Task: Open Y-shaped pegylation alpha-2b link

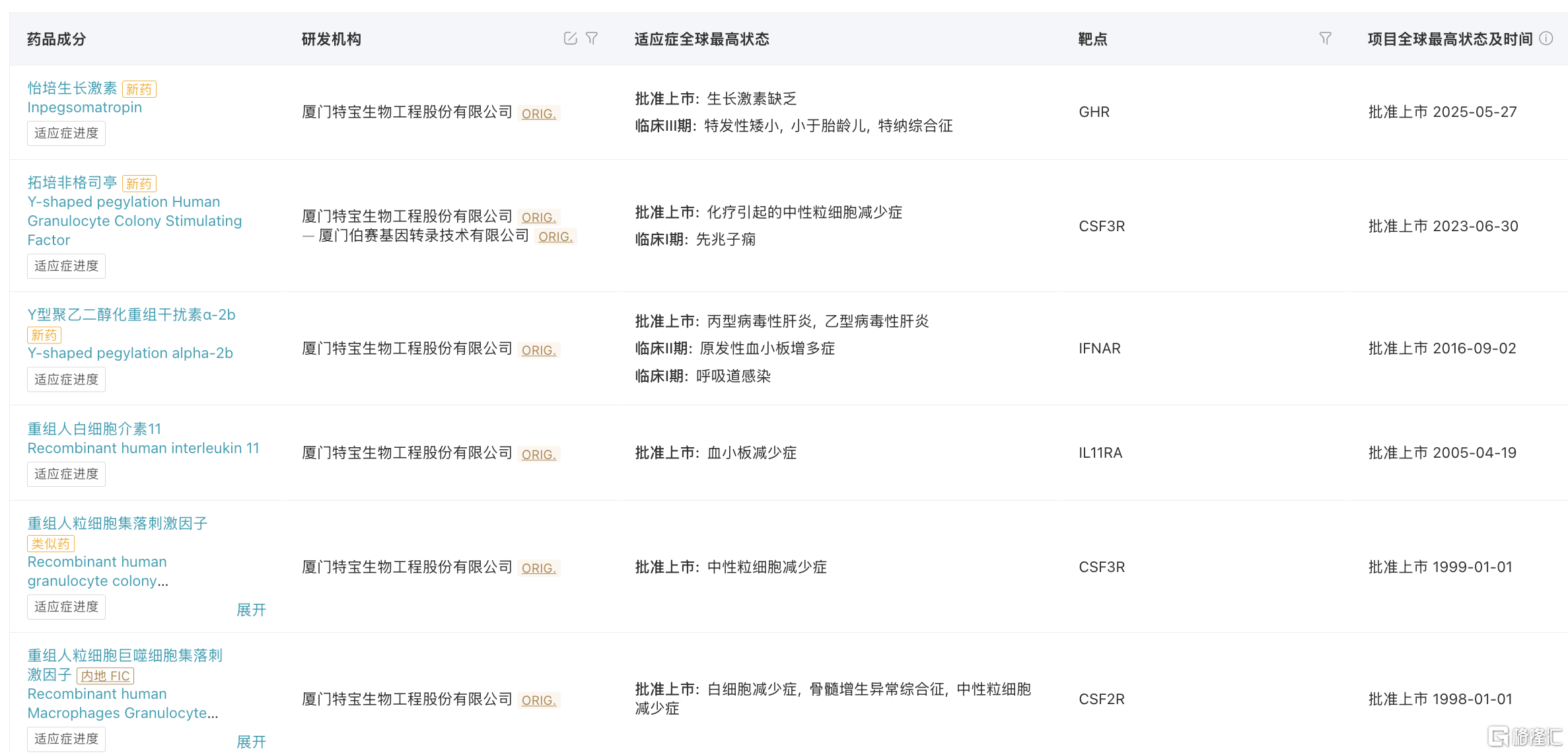Action: [x=130, y=353]
